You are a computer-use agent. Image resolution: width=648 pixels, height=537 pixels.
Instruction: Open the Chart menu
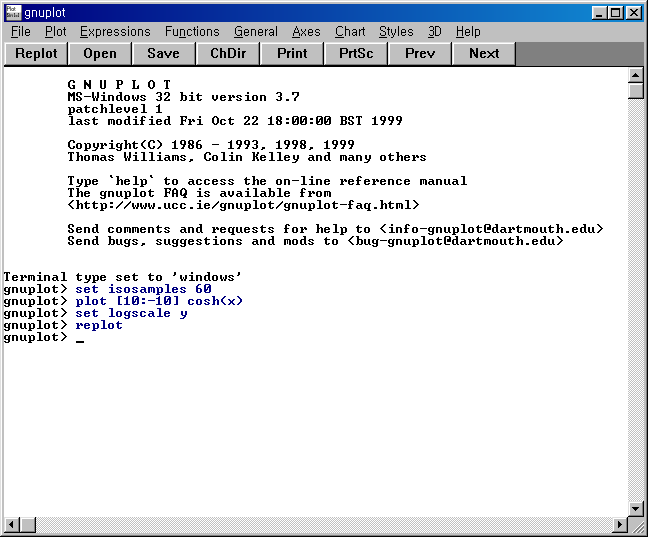pyautogui.click(x=350, y=32)
